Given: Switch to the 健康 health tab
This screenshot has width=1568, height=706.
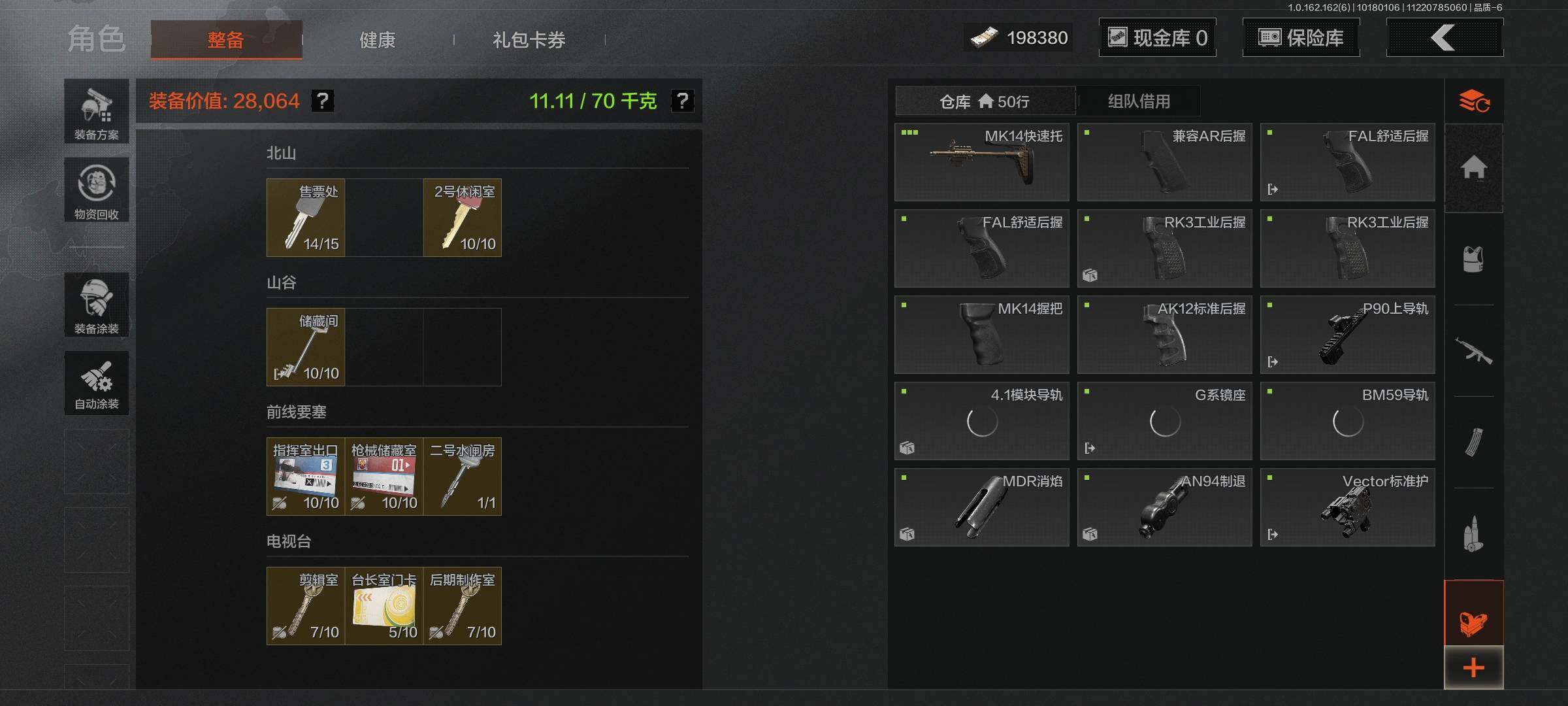Looking at the screenshot, I should pos(378,40).
